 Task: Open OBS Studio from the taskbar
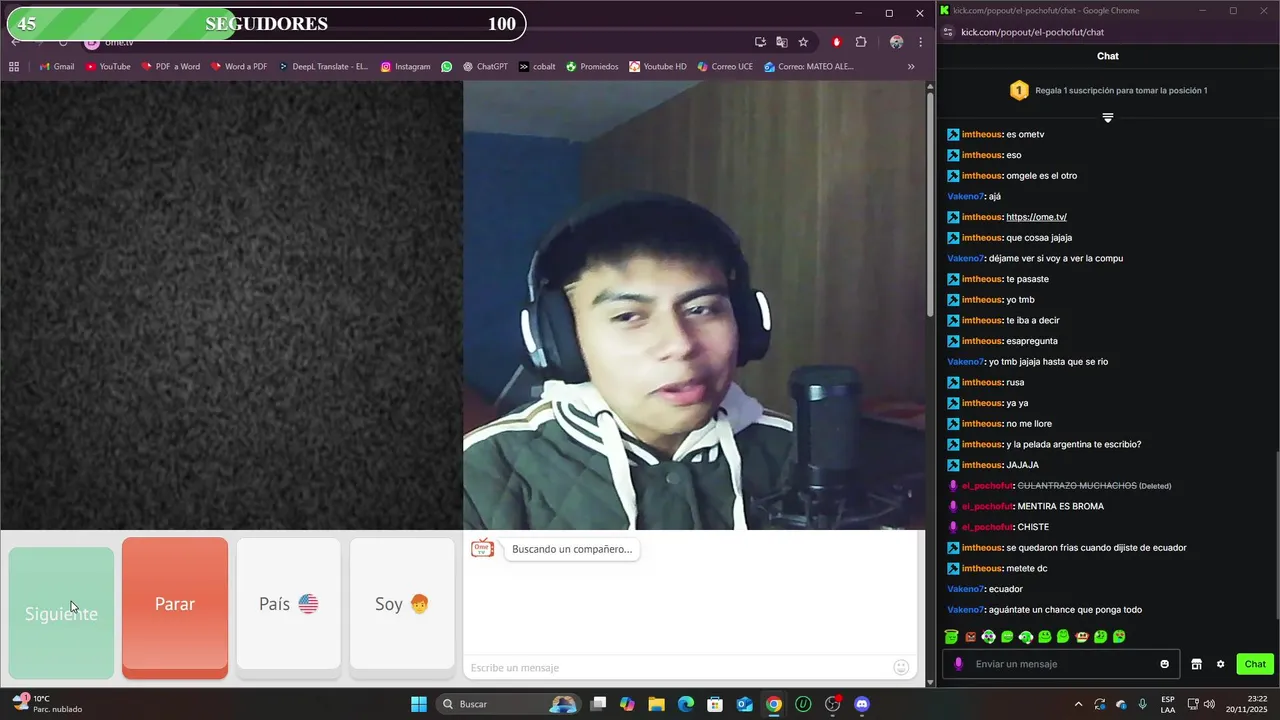pos(832,704)
